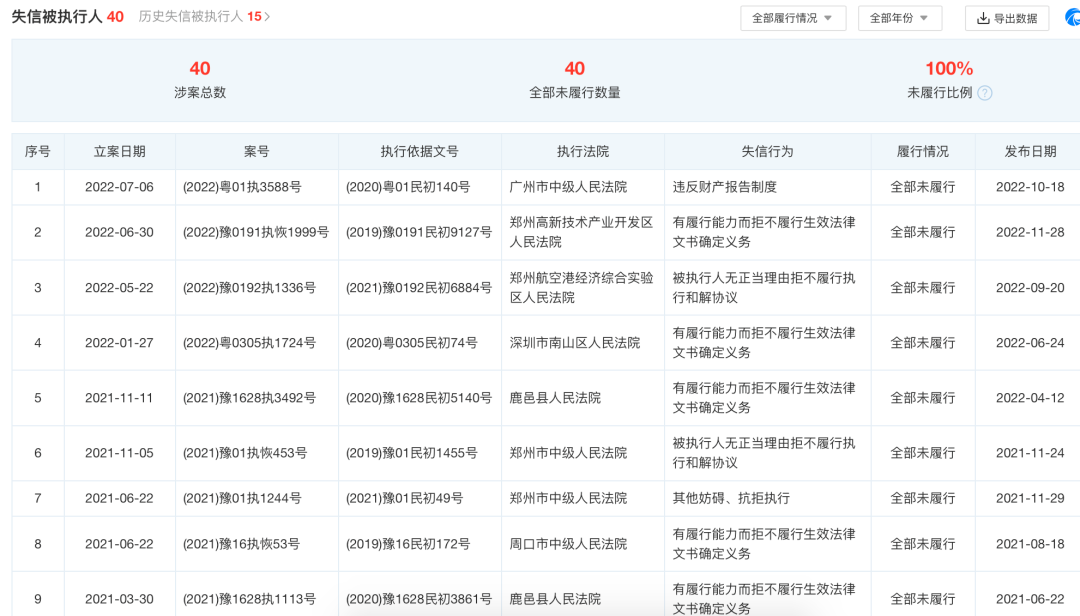
Task: Click the 全部未履行 cell in row 1
Action: click(922, 186)
